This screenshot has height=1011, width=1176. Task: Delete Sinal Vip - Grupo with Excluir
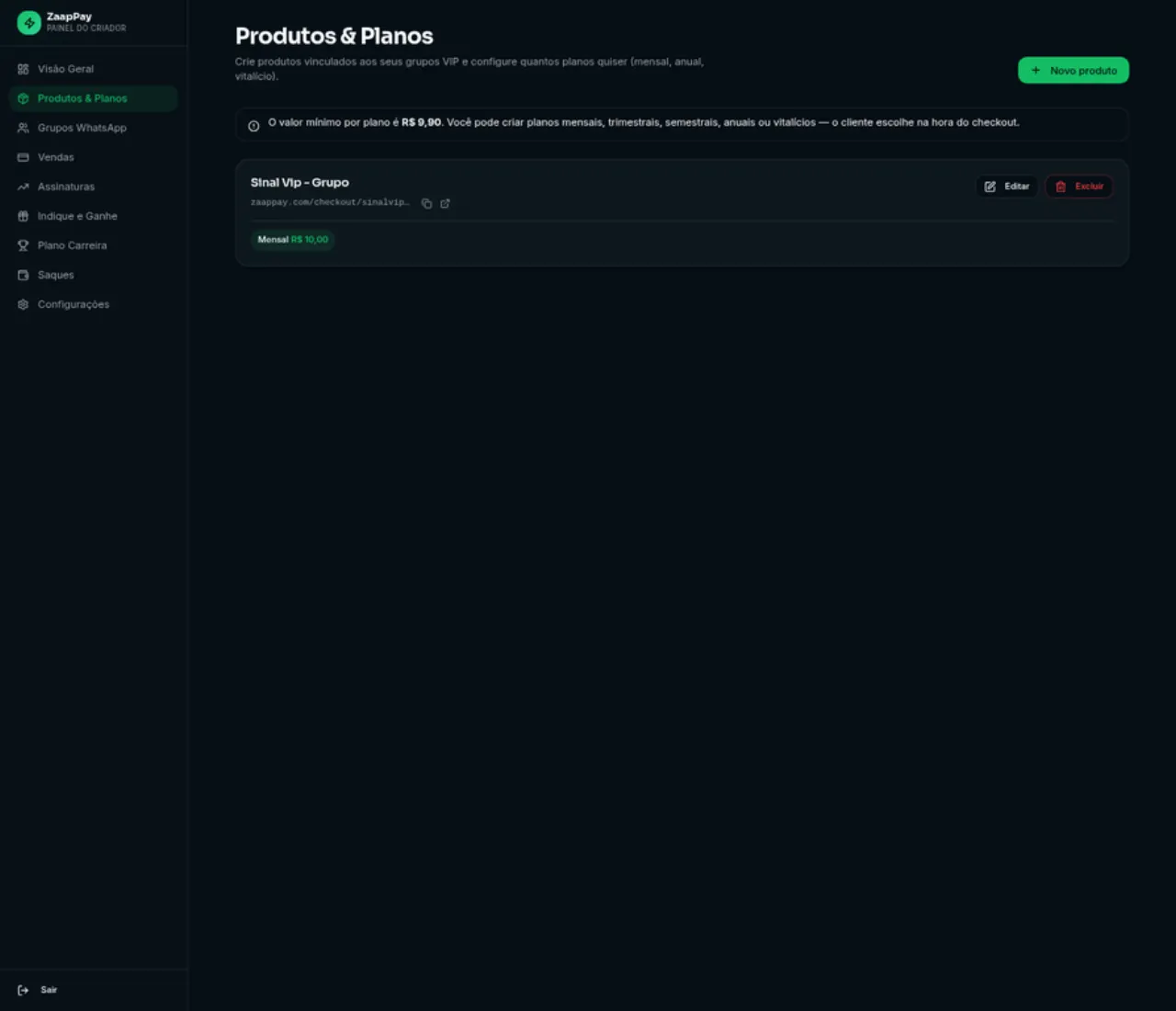click(1080, 187)
